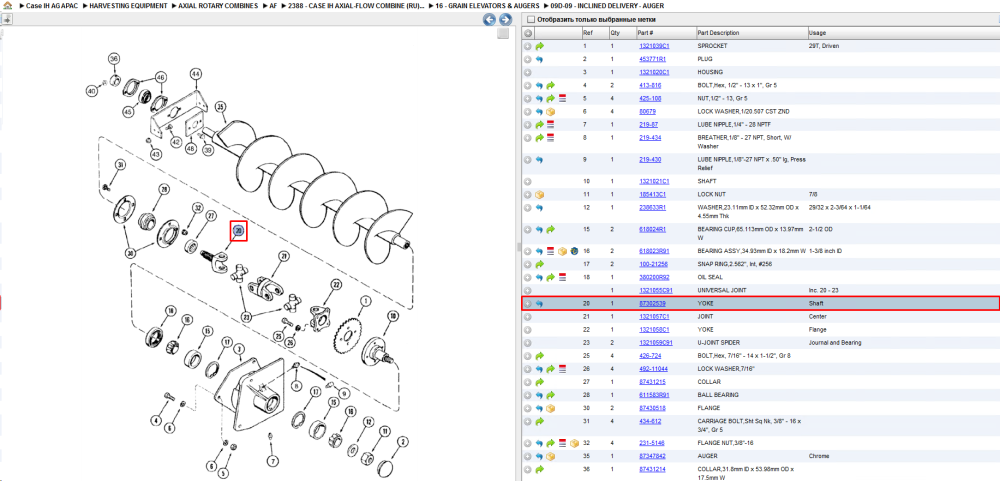Click the box icon on FLANGE NUT row
The width and height of the screenshot is (1000, 481).
tap(574, 443)
